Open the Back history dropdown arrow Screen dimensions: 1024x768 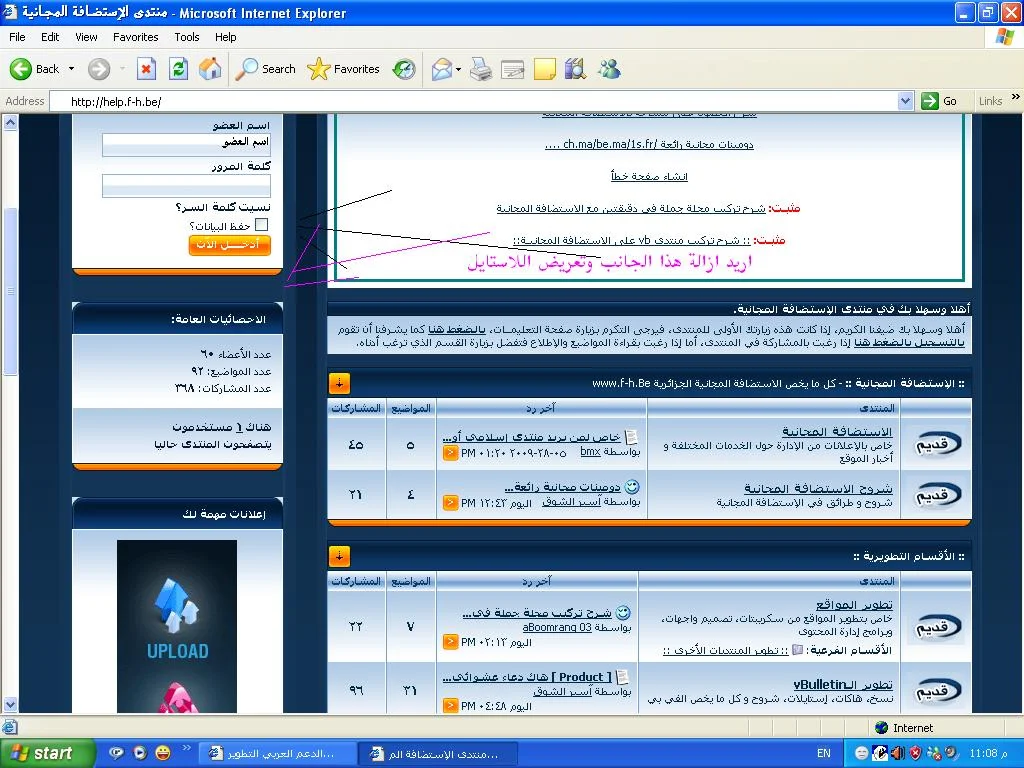click(71, 69)
